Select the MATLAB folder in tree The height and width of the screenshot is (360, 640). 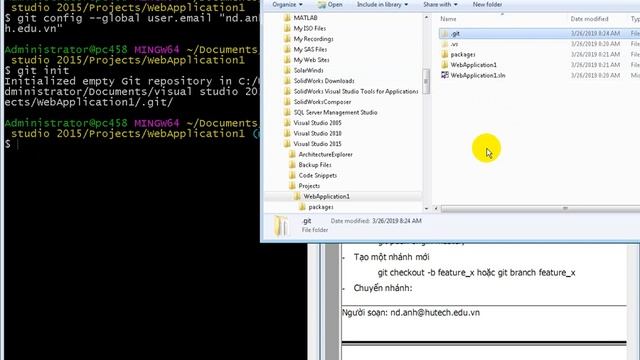[305, 18]
